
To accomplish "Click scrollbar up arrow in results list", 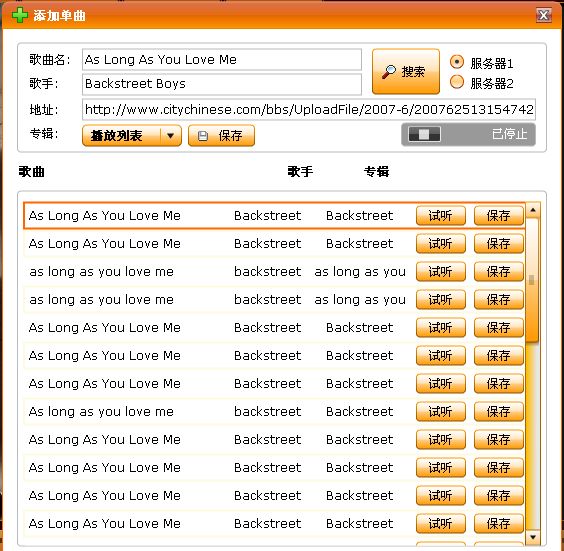I will [x=533, y=210].
